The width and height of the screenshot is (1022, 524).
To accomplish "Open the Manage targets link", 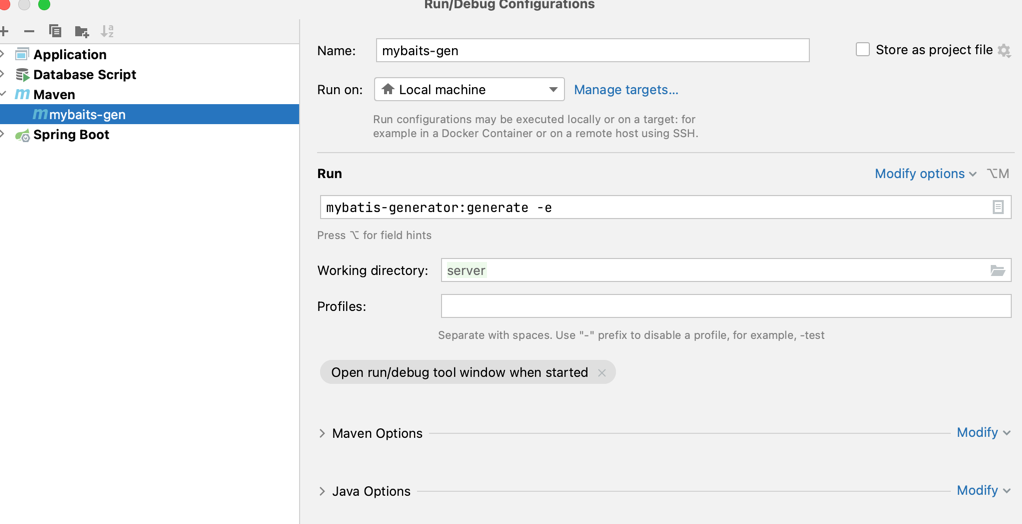I will click(x=626, y=90).
